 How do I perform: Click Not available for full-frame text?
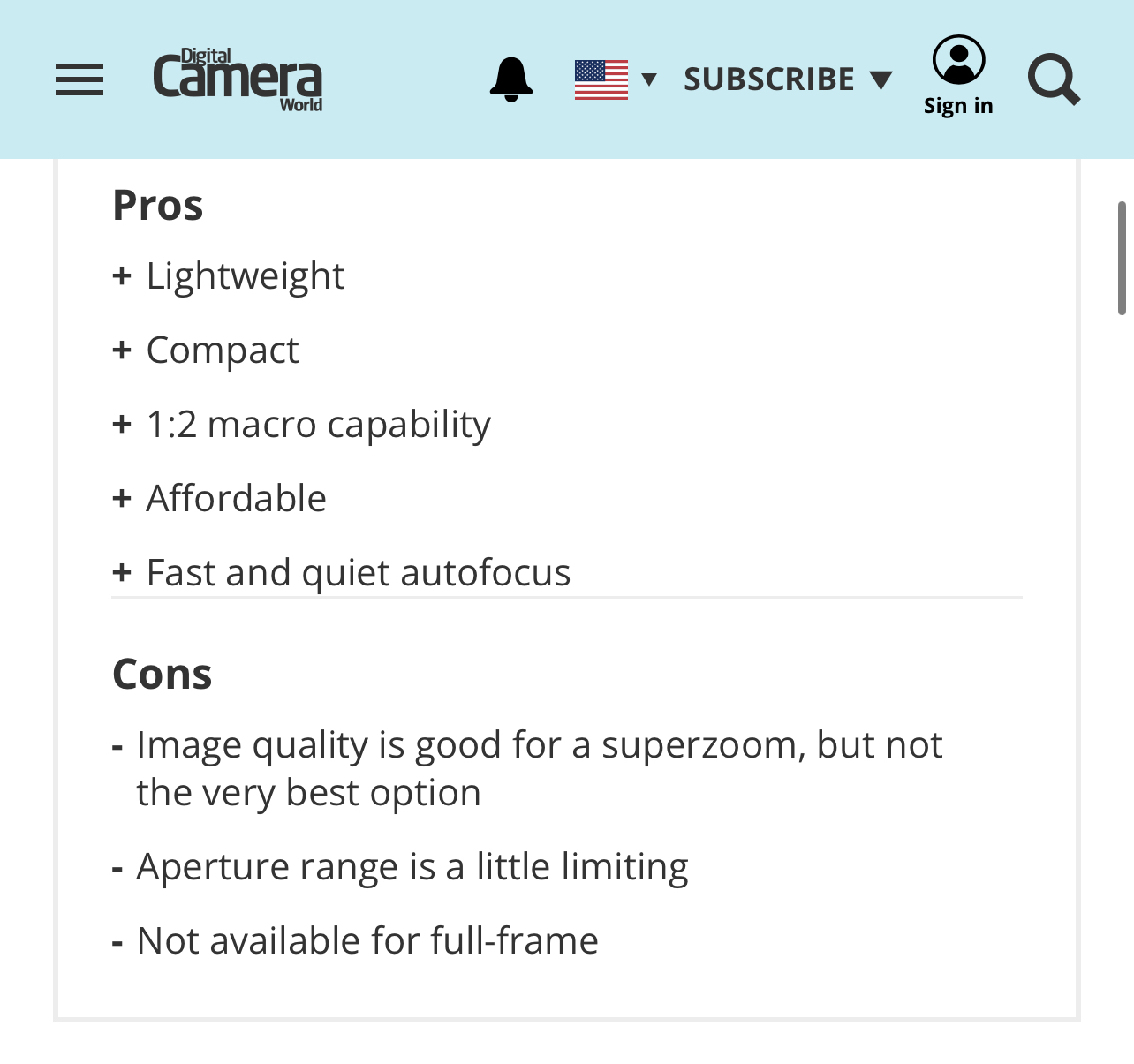(x=367, y=941)
